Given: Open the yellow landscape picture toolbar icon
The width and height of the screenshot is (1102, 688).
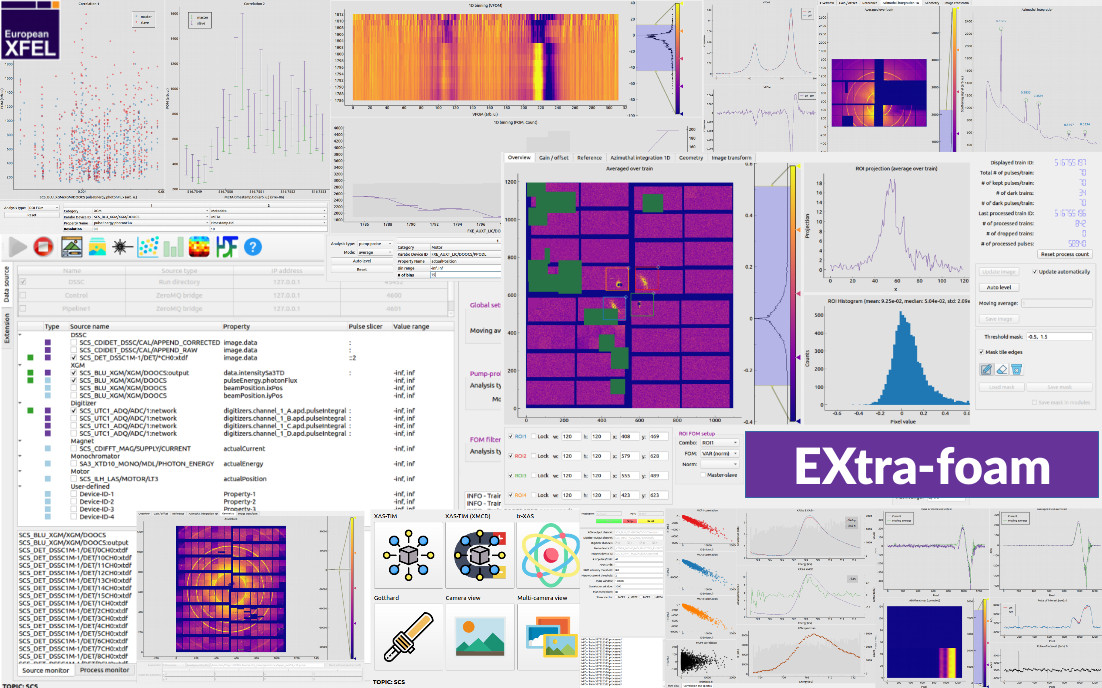Looking at the screenshot, I should [x=97, y=247].
